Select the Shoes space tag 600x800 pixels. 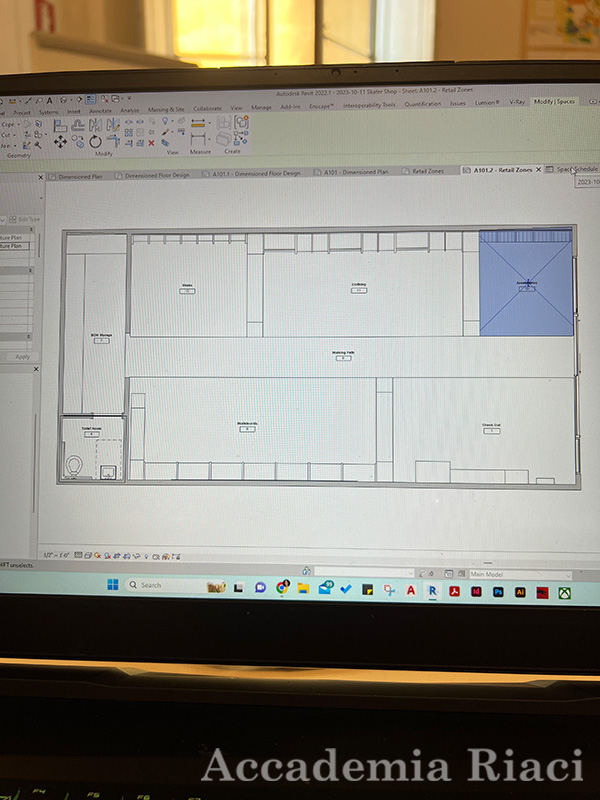pos(187,288)
